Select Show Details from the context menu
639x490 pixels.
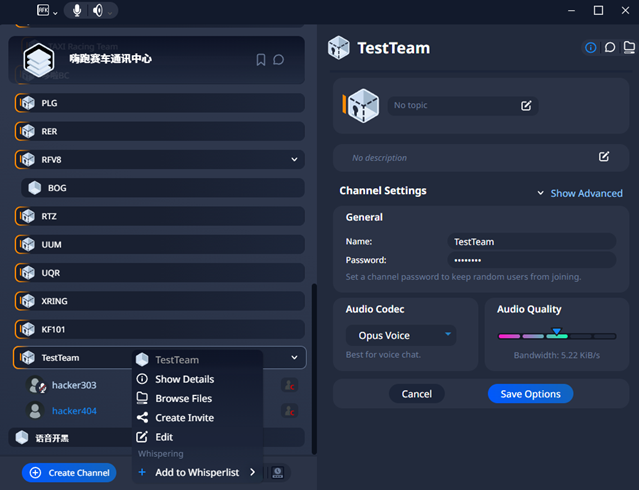coord(184,379)
